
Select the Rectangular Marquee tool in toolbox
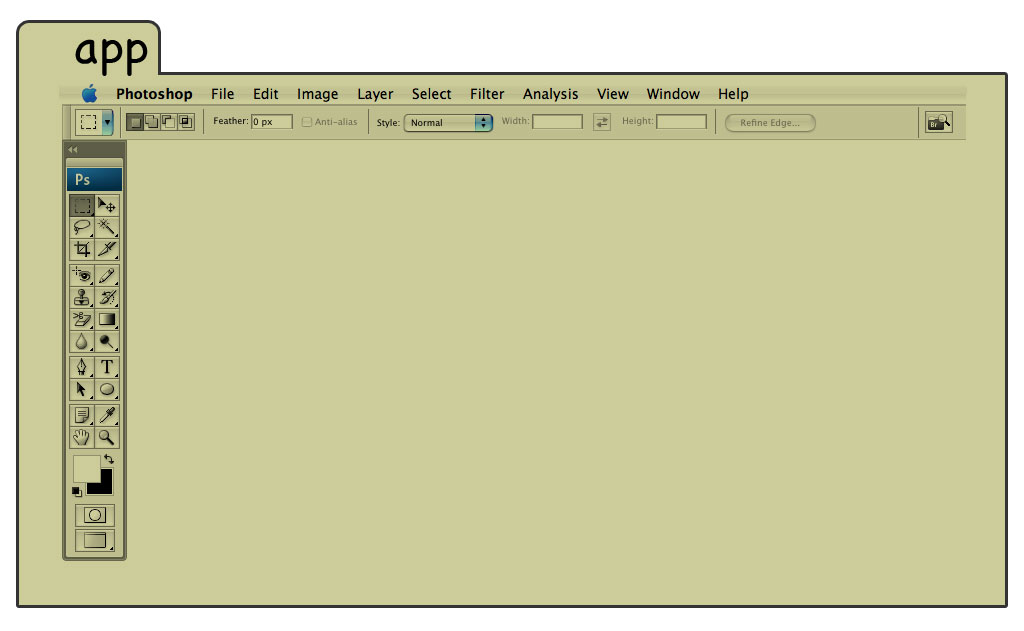[x=82, y=206]
